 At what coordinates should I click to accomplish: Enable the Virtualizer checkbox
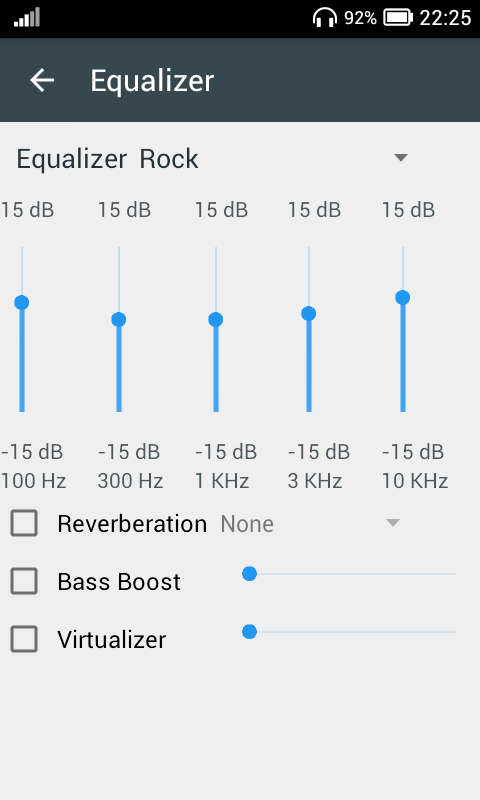(24, 639)
